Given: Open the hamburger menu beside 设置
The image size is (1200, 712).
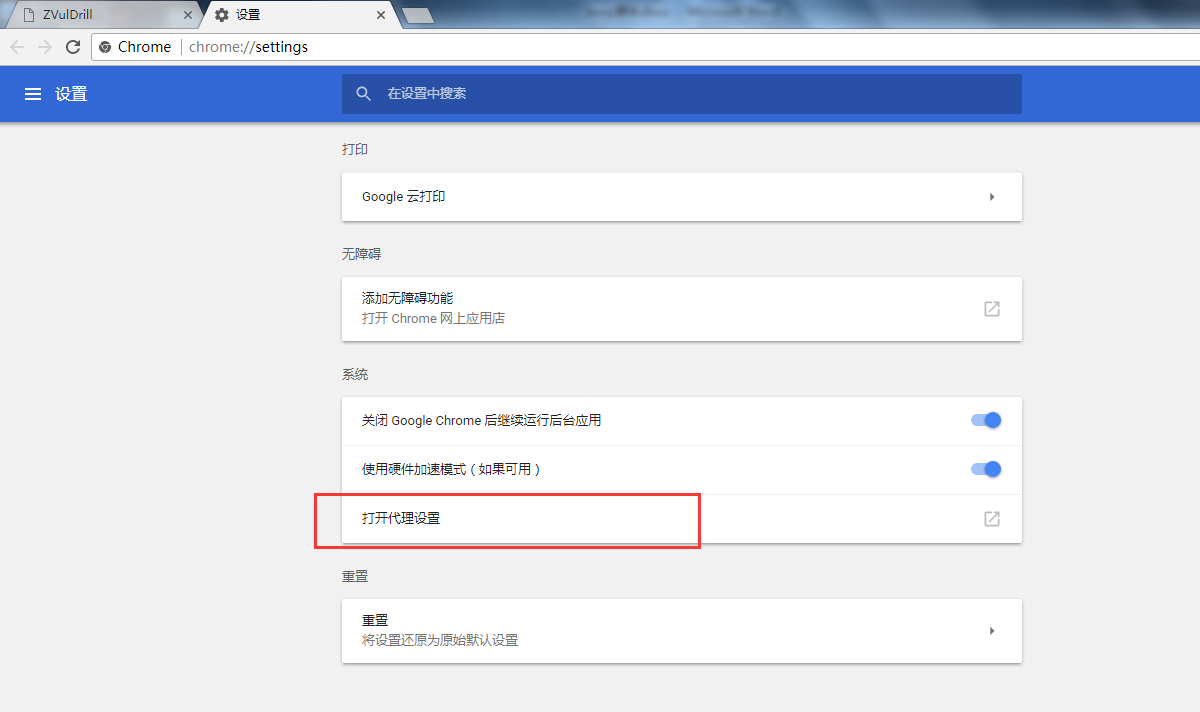Looking at the screenshot, I should coord(33,94).
